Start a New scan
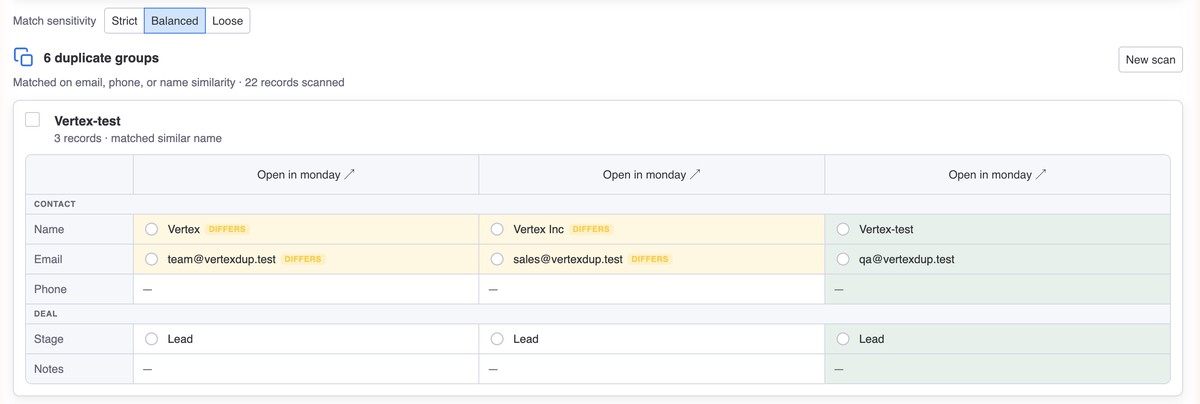 point(1150,60)
